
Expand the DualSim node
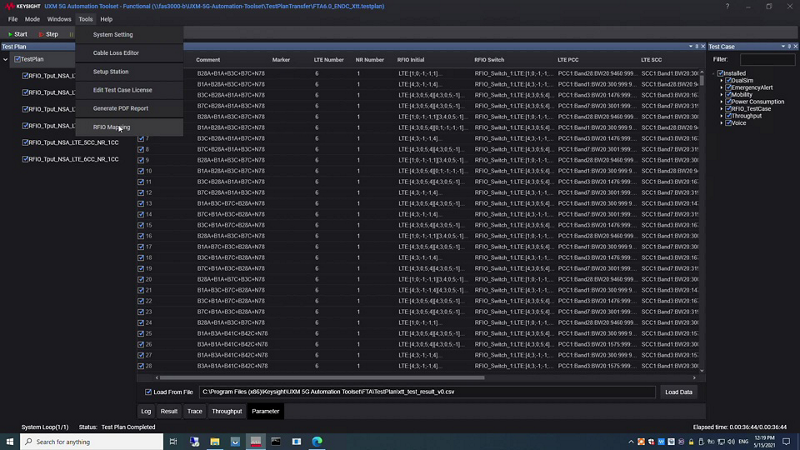[x=721, y=81]
